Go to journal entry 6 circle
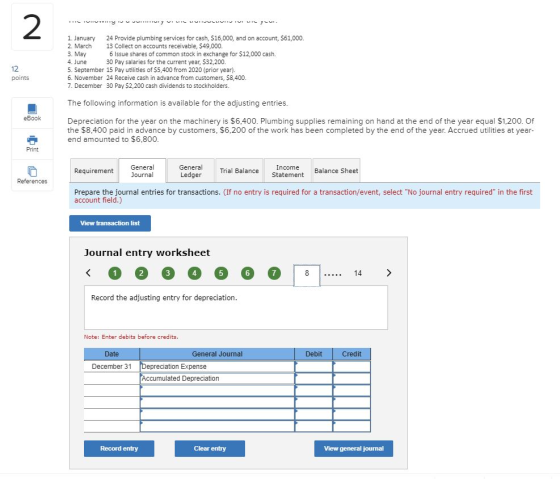The width and height of the screenshot is (560, 479). click(248, 273)
